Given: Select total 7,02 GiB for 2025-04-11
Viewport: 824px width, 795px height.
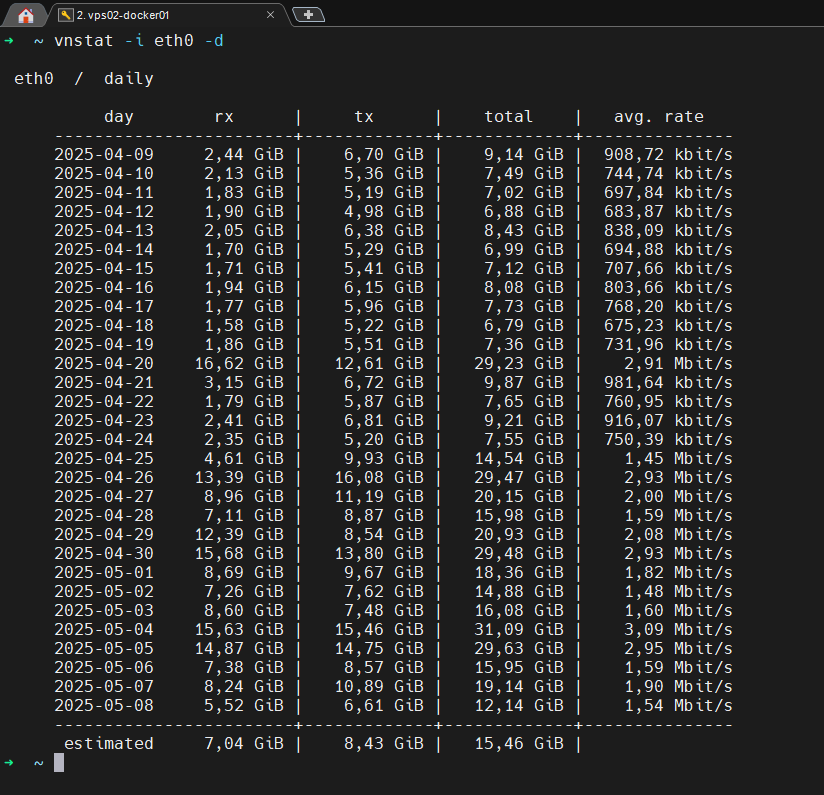Looking at the screenshot, I should click(x=523, y=192).
